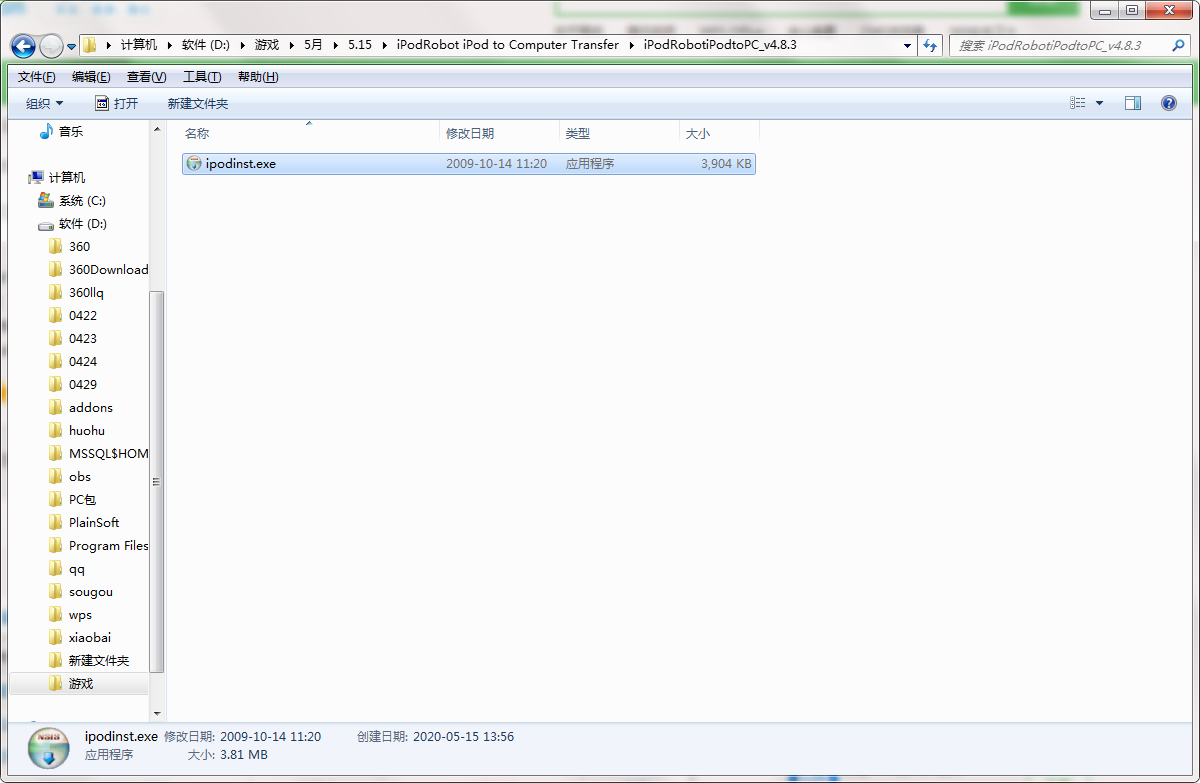The width and height of the screenshot is (1200, 783).
Task: Open the 组织 dropdown in toolbar
Action: point(44,103)
